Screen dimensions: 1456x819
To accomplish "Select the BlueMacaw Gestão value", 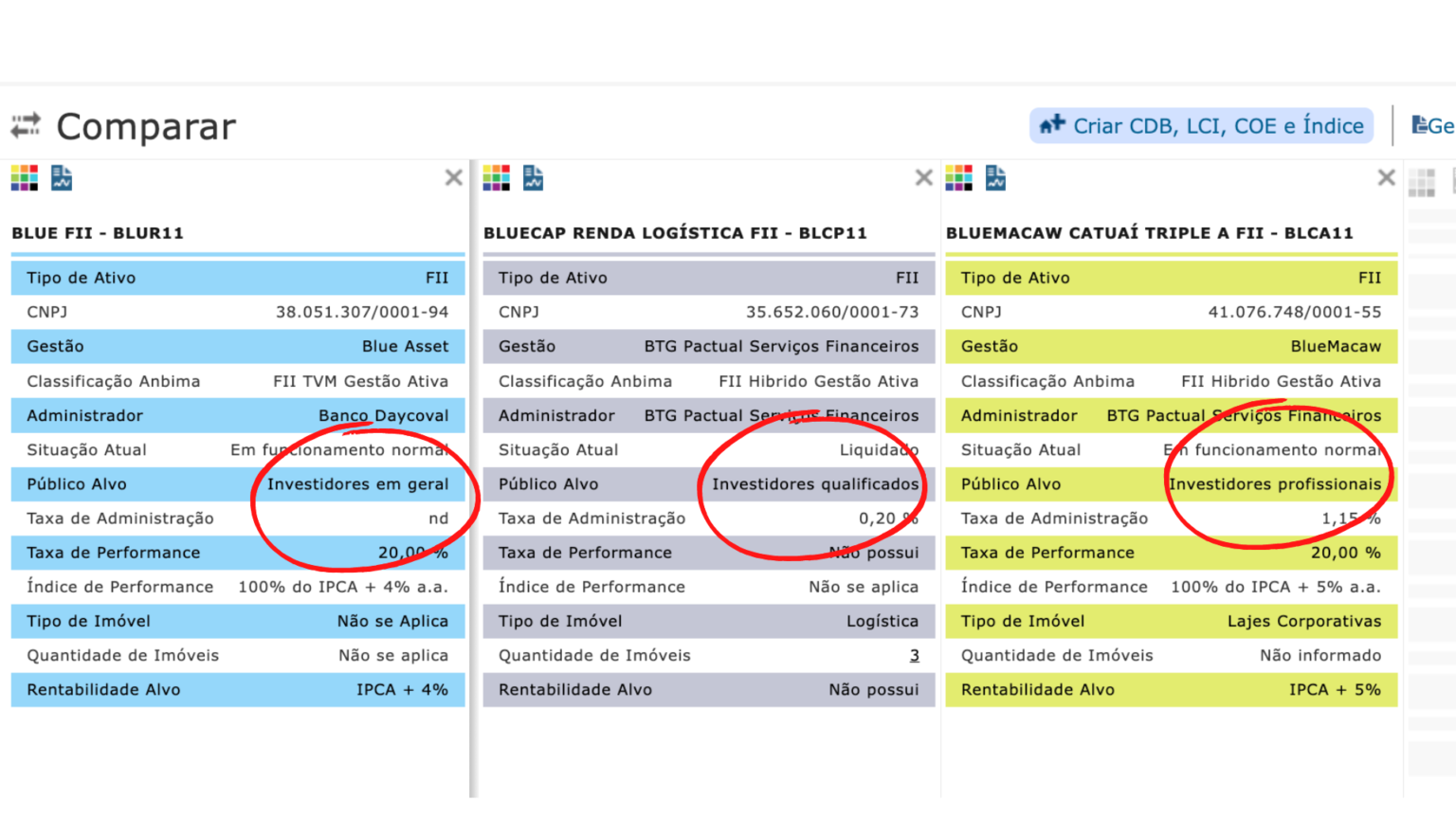I will coord(1337,346).
